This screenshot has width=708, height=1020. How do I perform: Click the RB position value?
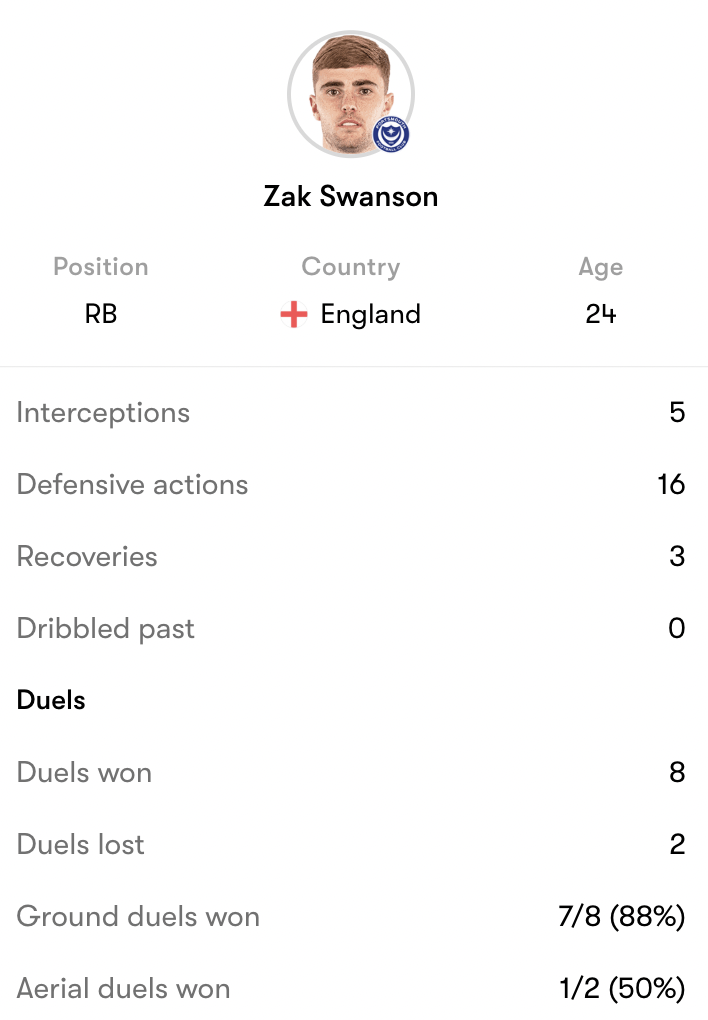click(x=101, y=314)
